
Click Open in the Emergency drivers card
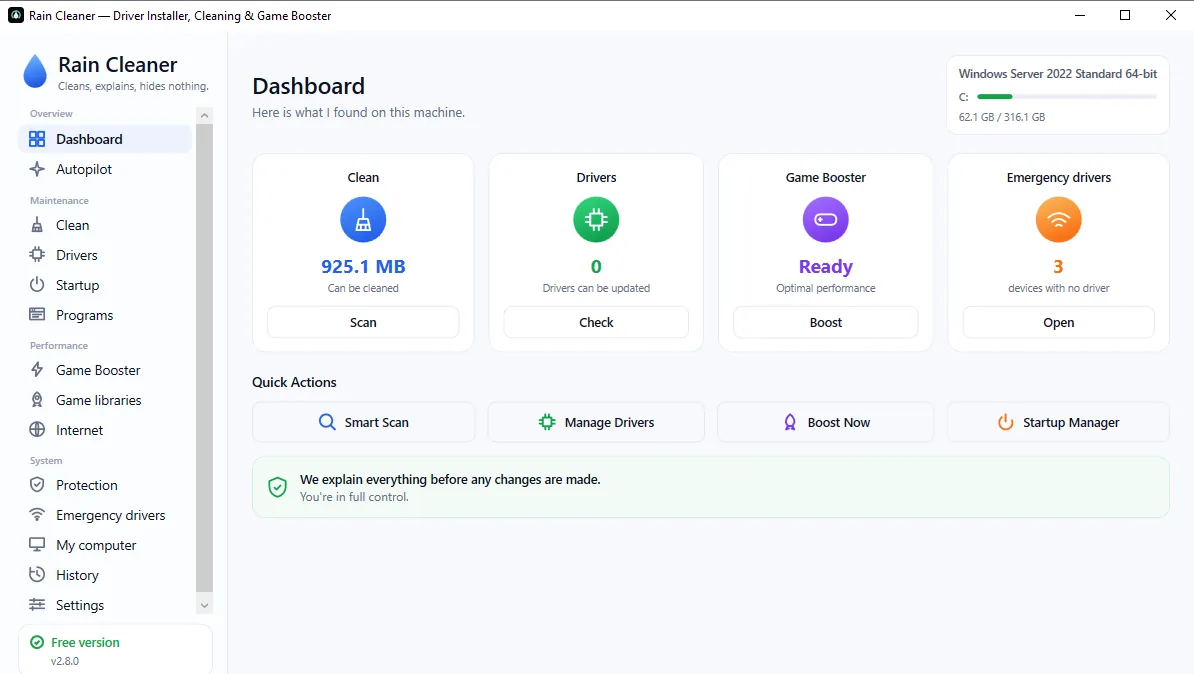pyautogui.click(x=1058, y=322)
